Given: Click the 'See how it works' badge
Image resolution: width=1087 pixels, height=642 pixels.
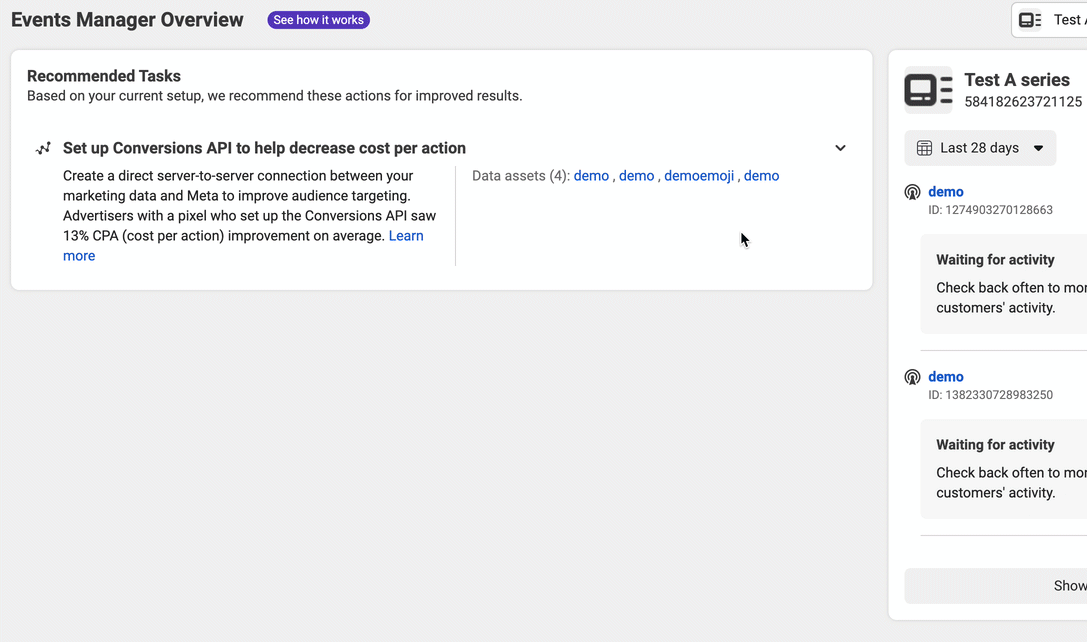Looking at the screenshot, I should [x=318, y=20].
